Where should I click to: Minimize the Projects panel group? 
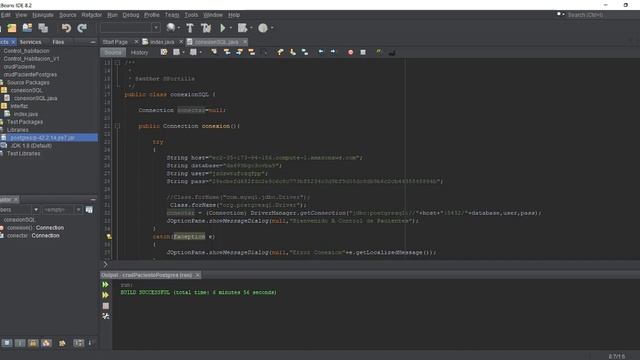[x=93, y=42]
